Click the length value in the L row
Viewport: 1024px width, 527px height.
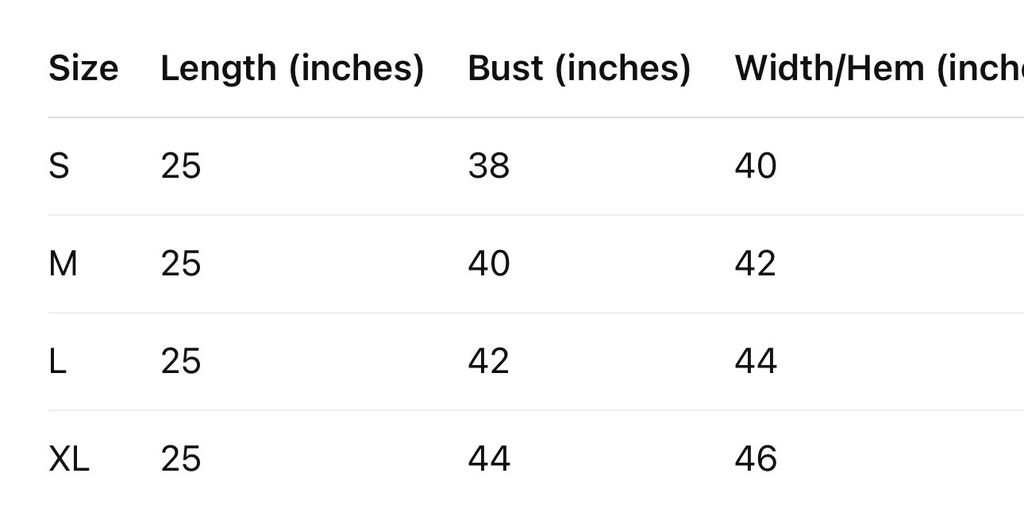[181, 361]
